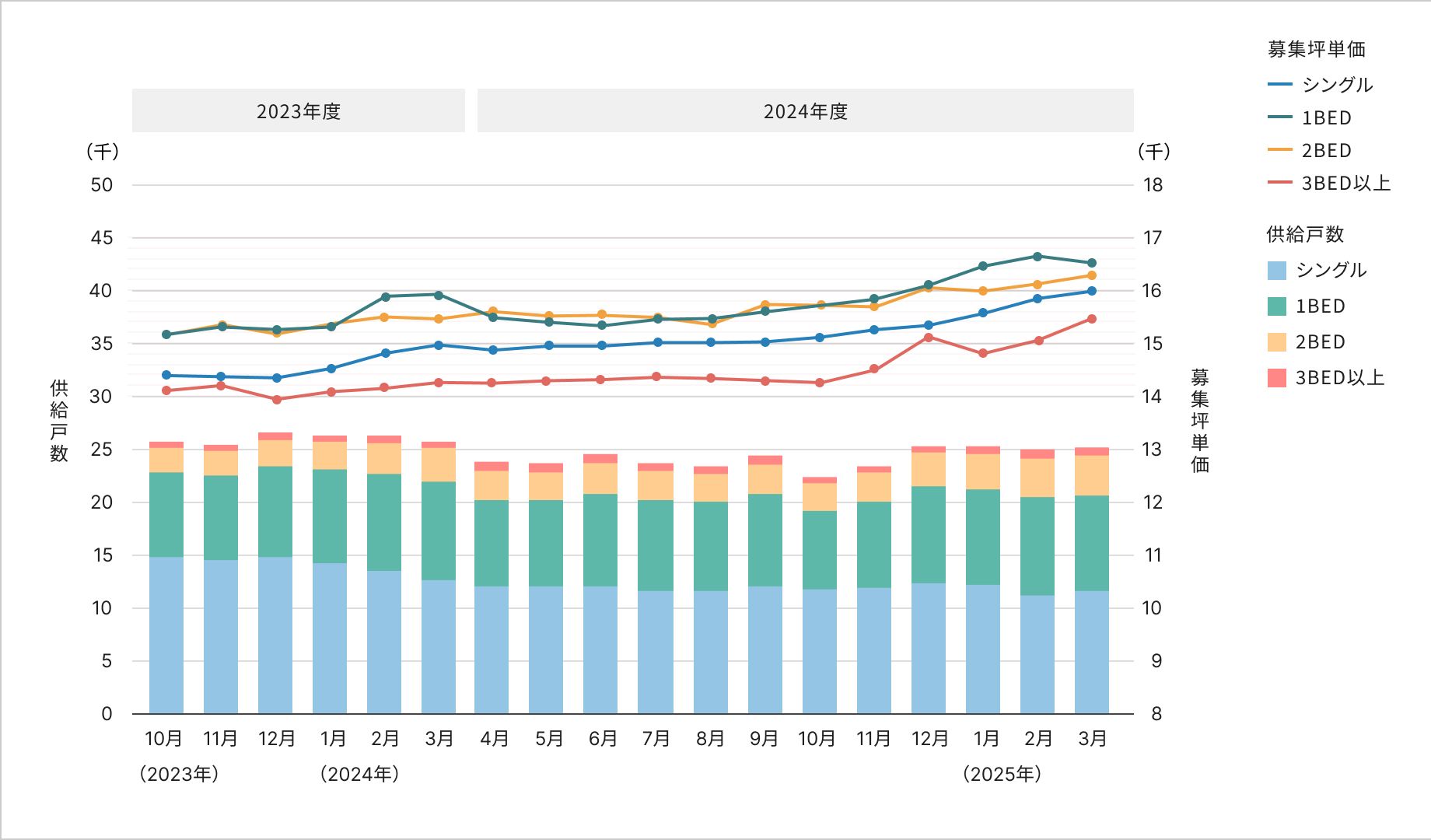Click the green 1BED swatch under 供給戸数
1431x840 pixels.
[1277, 306]
